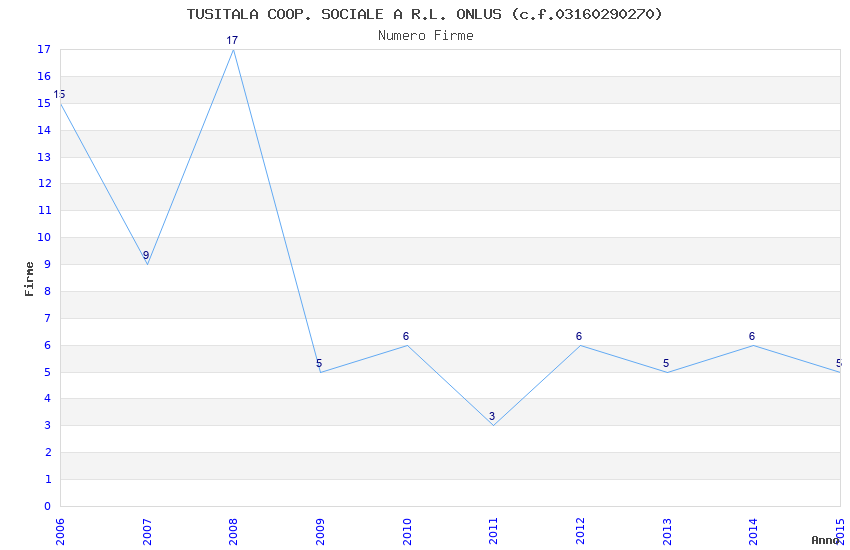
Task: Click the data point labeled 9 for 2007
Action: tap(146, 255)
